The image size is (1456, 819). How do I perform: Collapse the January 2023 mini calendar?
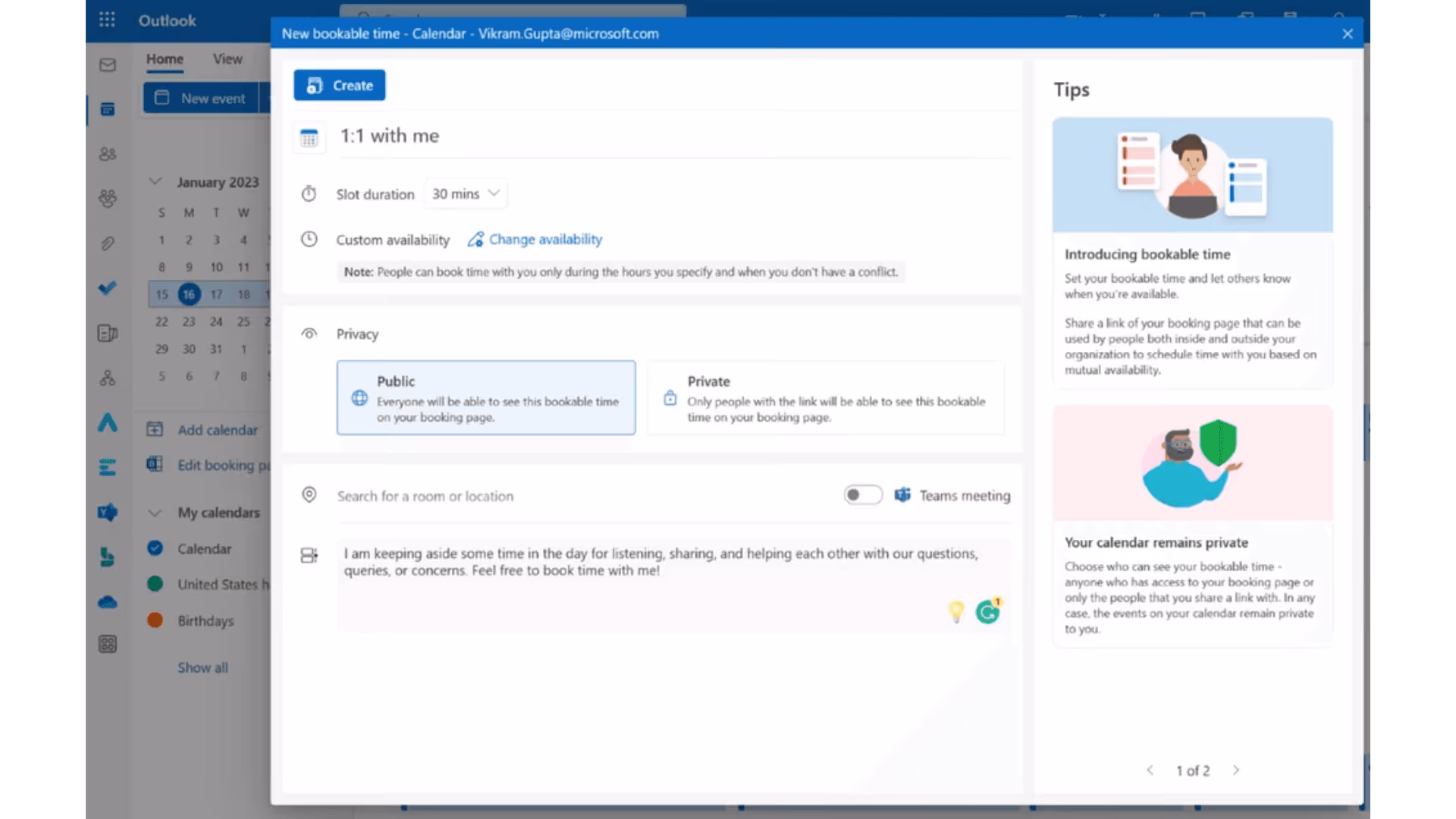155,182
